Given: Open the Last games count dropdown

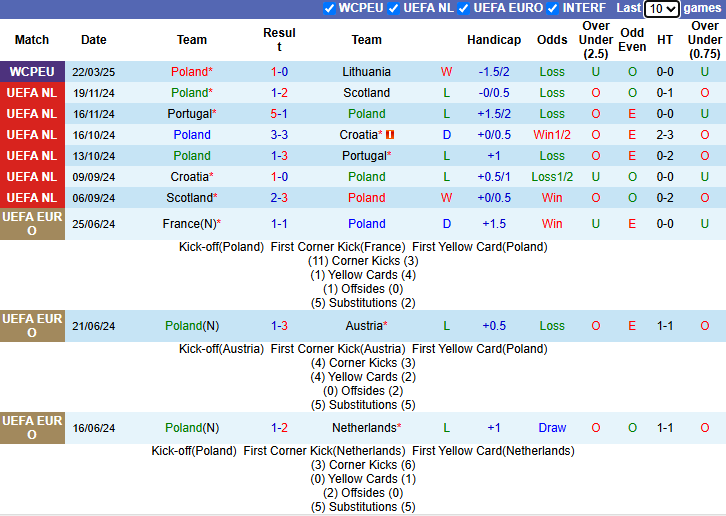Looking at the screenshot, I should pyautogui.click(x=661, y=9).
